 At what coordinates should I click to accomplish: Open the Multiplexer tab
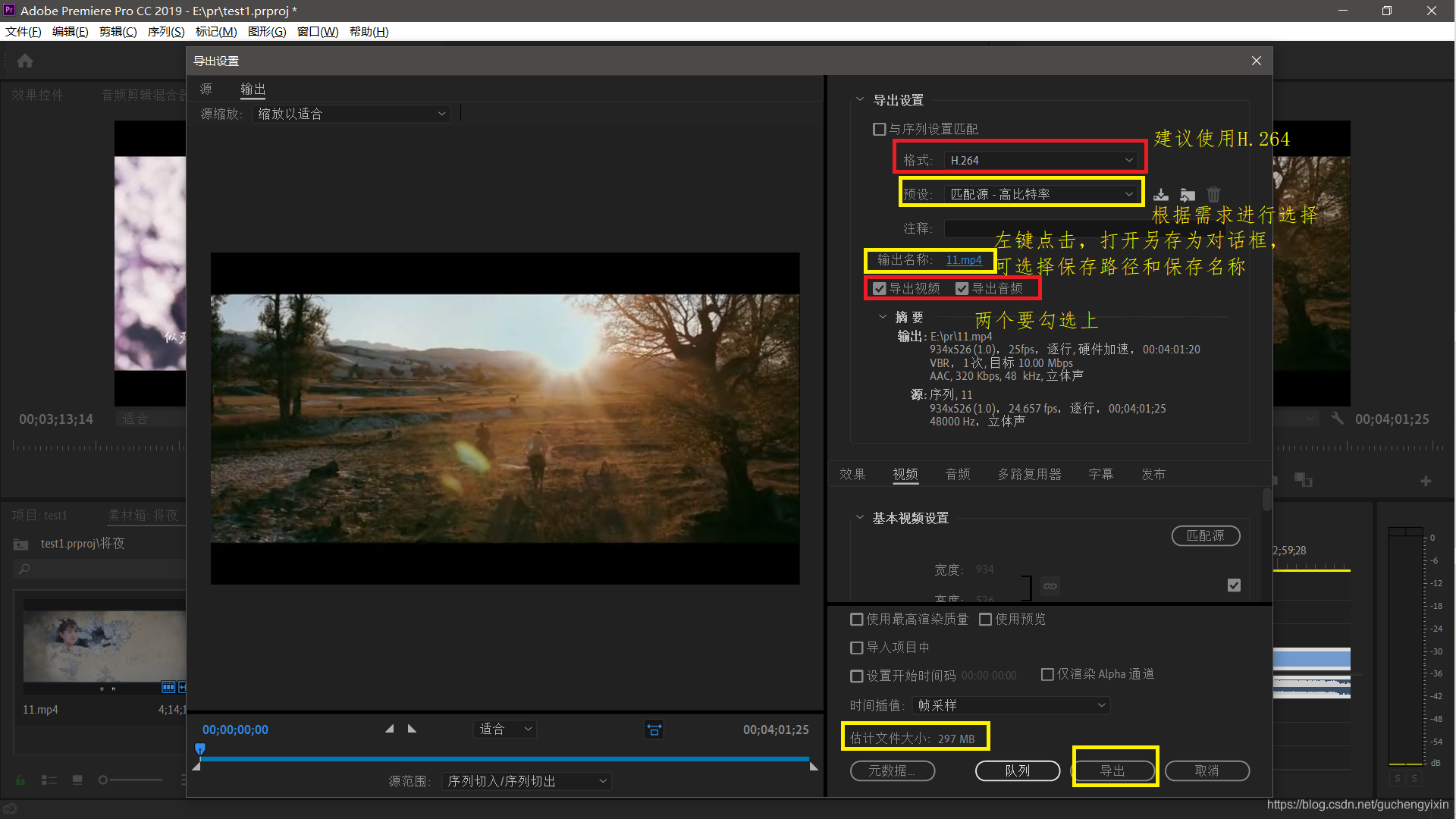(1029, 474)
